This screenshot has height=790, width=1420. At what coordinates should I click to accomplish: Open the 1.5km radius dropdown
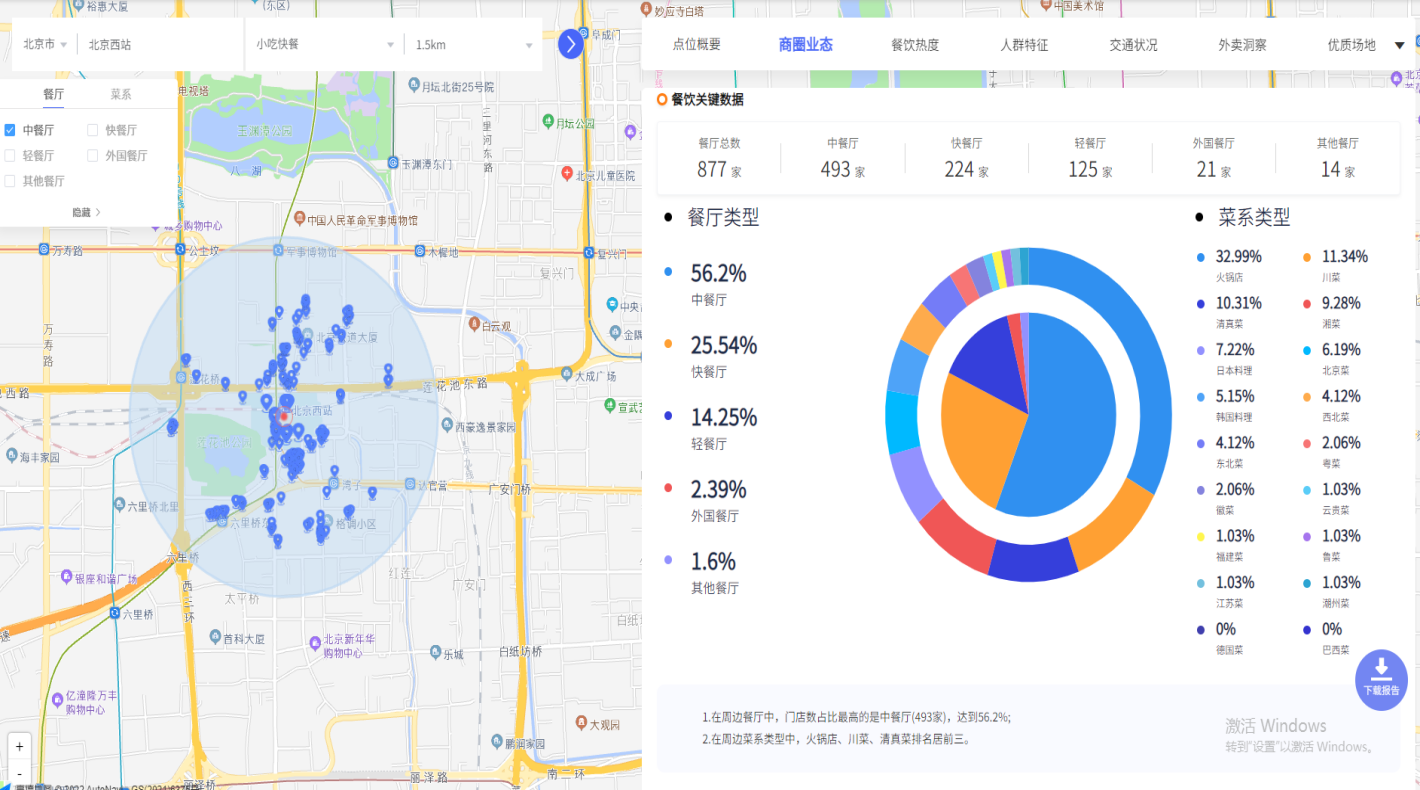473,45
